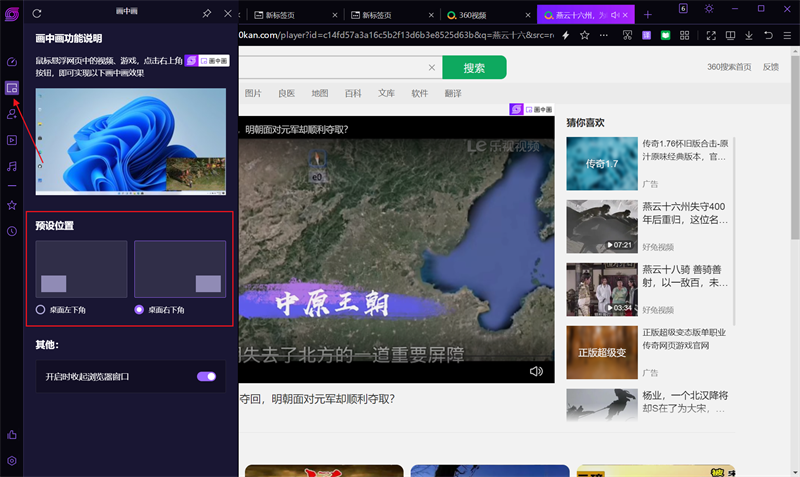The image size is (800, 477).
Task: Click the 画中画 demo preview image
Action: click(x=131, y=141)
